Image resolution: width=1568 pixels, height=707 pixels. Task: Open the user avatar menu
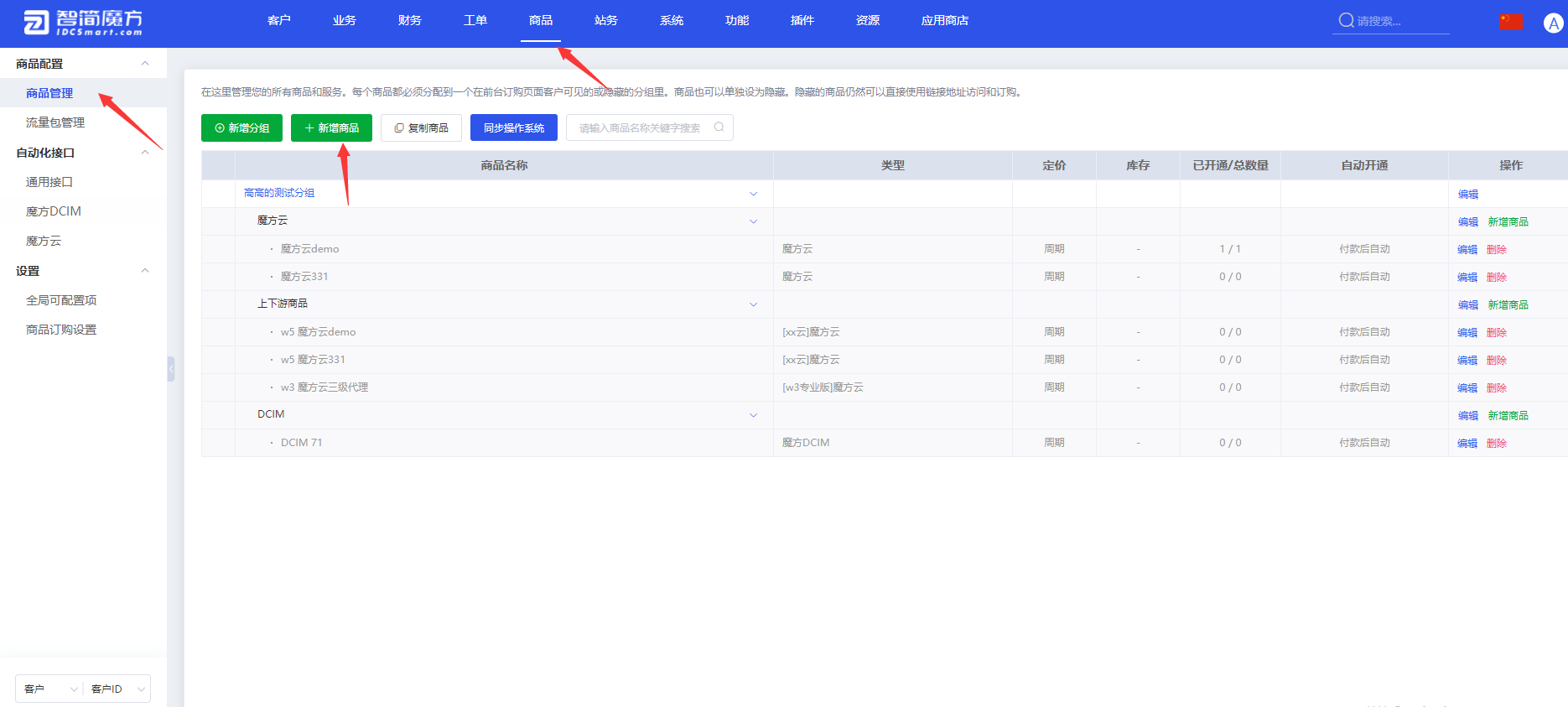1553,23
